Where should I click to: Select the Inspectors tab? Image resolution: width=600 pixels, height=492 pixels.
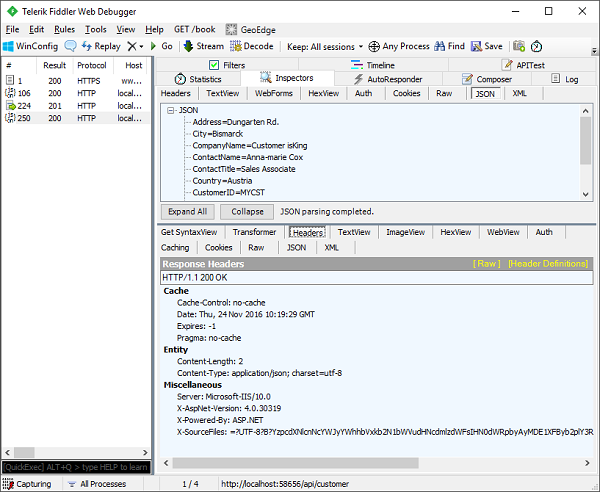(287, 78)
